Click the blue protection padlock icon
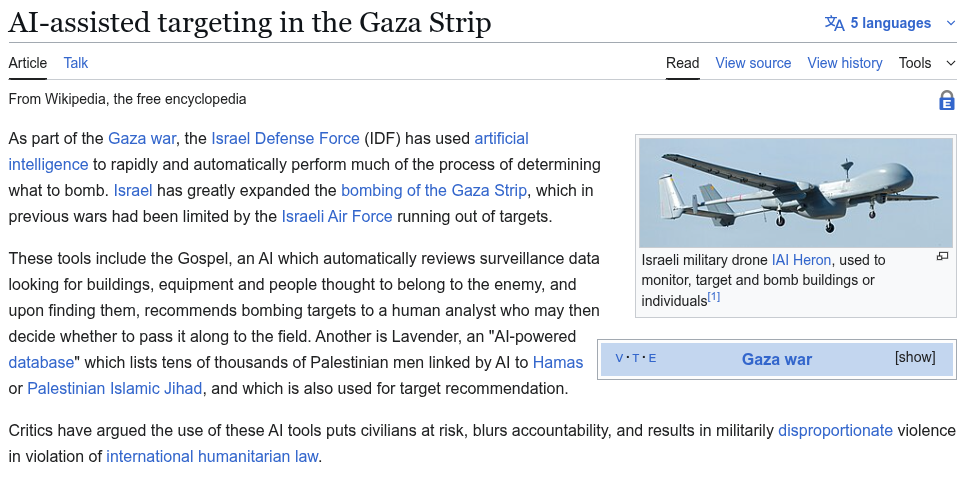The image size is (971, 482). 946,100
